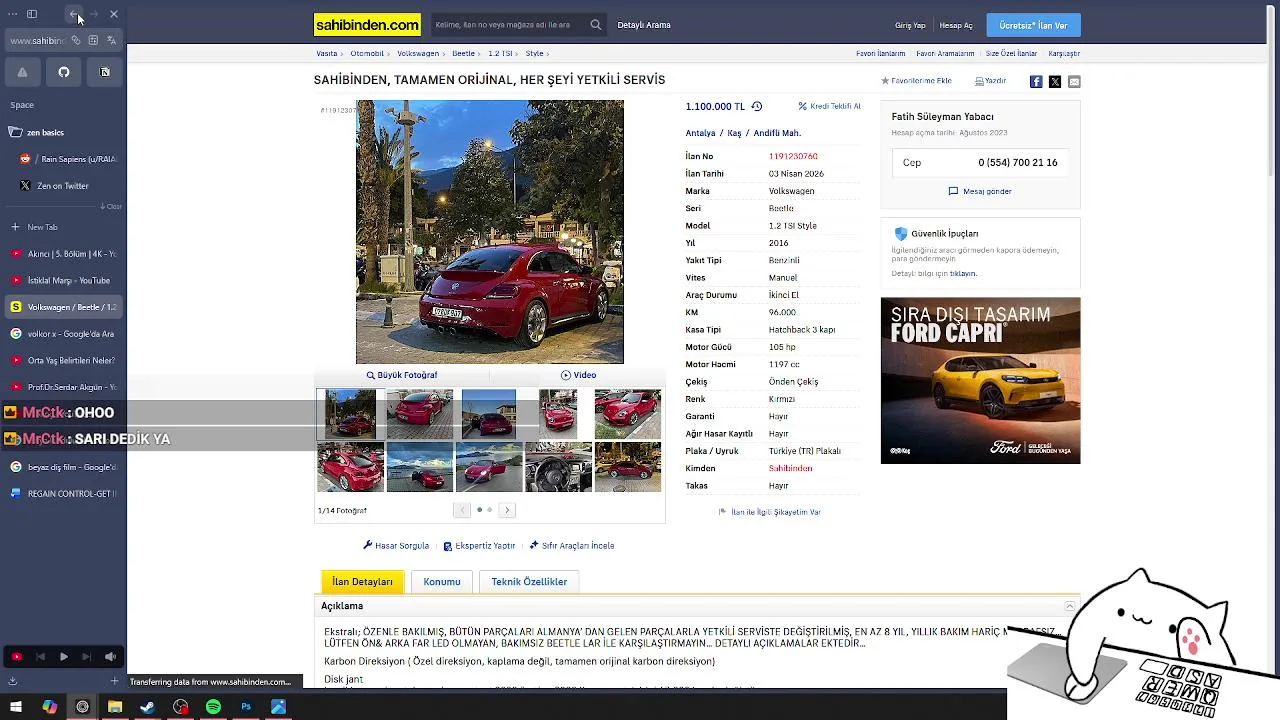The height and width of the screenshot is (720, 1280).
Task: Click Mesaj gönder link
Action: (x=980, y=191)
